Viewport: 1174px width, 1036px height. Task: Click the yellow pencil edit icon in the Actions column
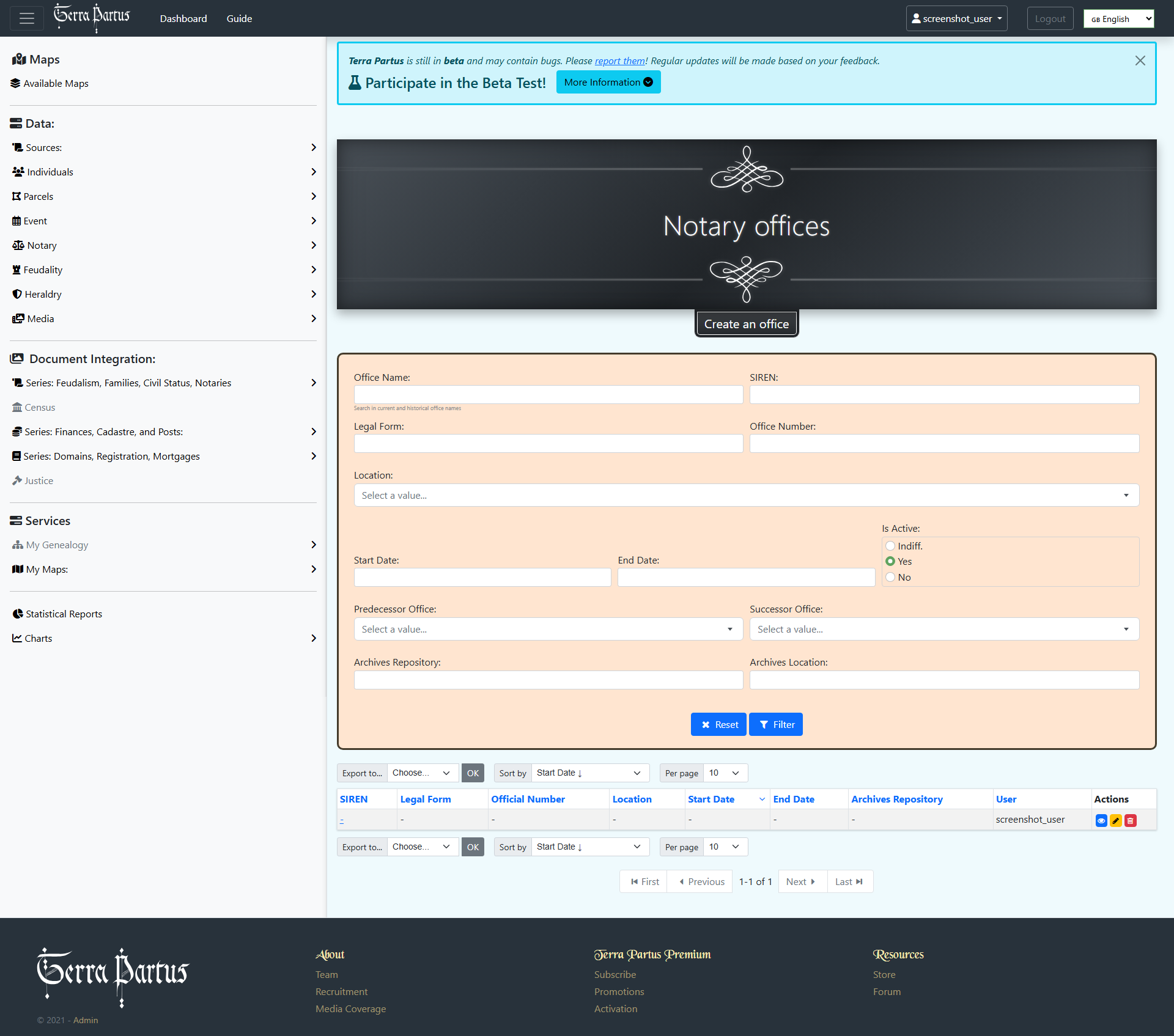(x=1116, y=821)
